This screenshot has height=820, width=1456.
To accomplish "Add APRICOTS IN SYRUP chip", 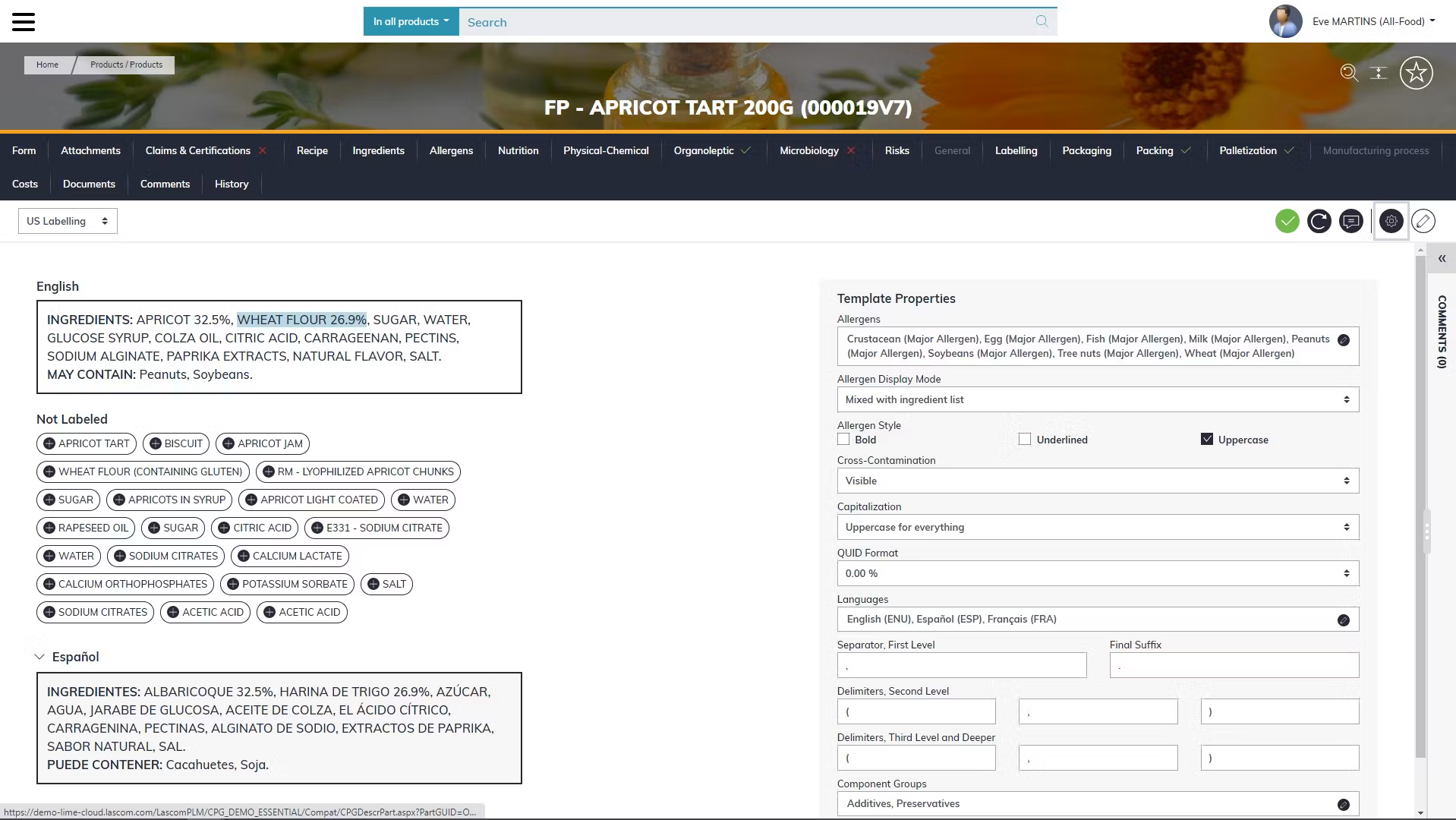I will pyautogui.click(x=169, y=500).
